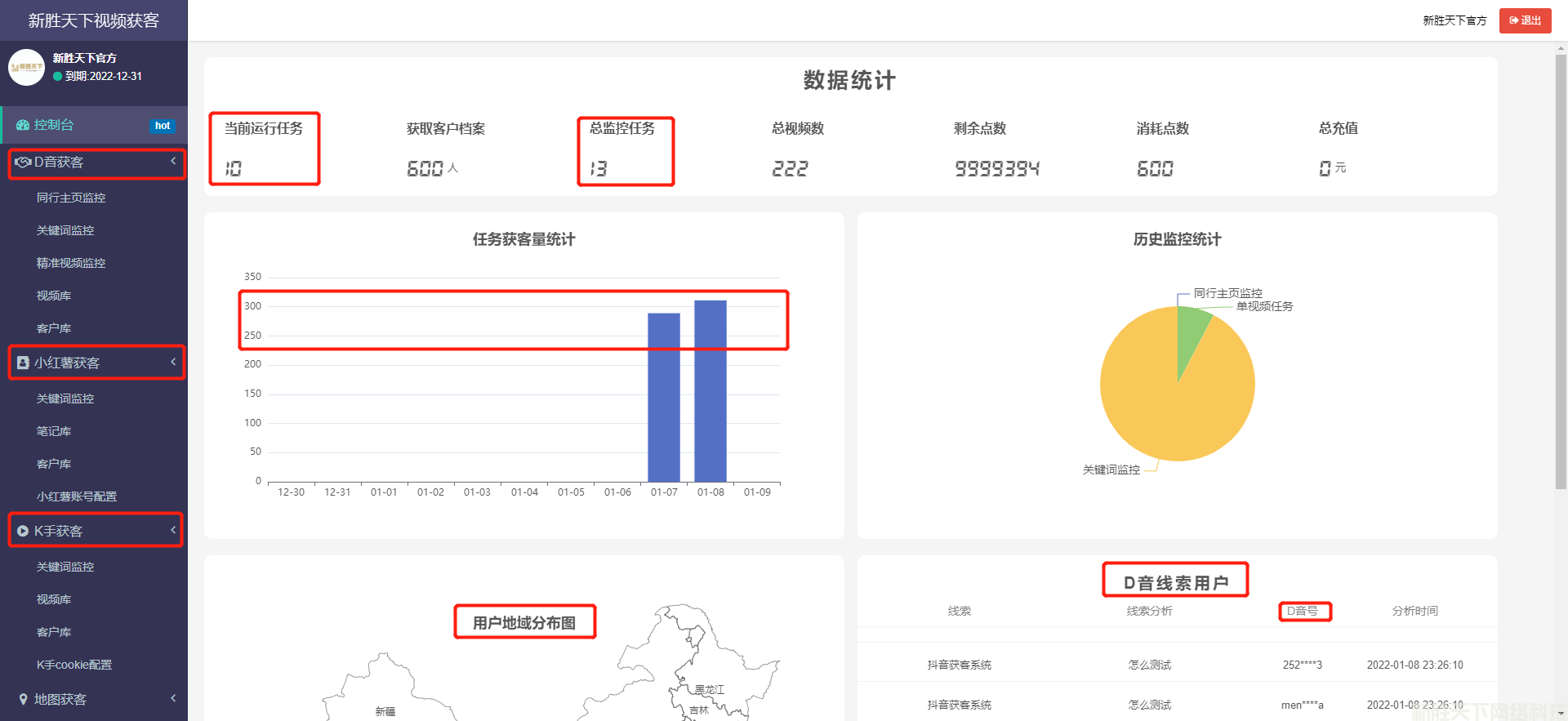
Task: Click the page vertical scrollbar
Action: 1561,269
